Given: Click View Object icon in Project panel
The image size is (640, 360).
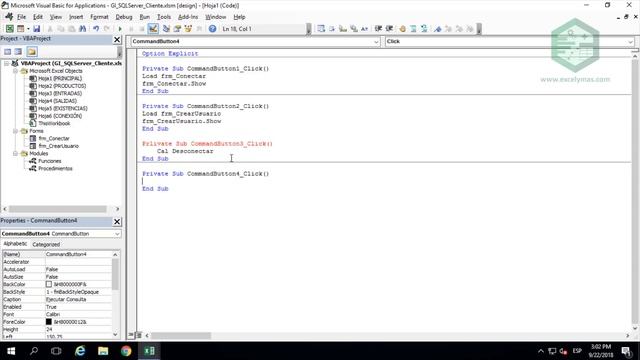Looking at the screenshot, I should click(18, 51).
